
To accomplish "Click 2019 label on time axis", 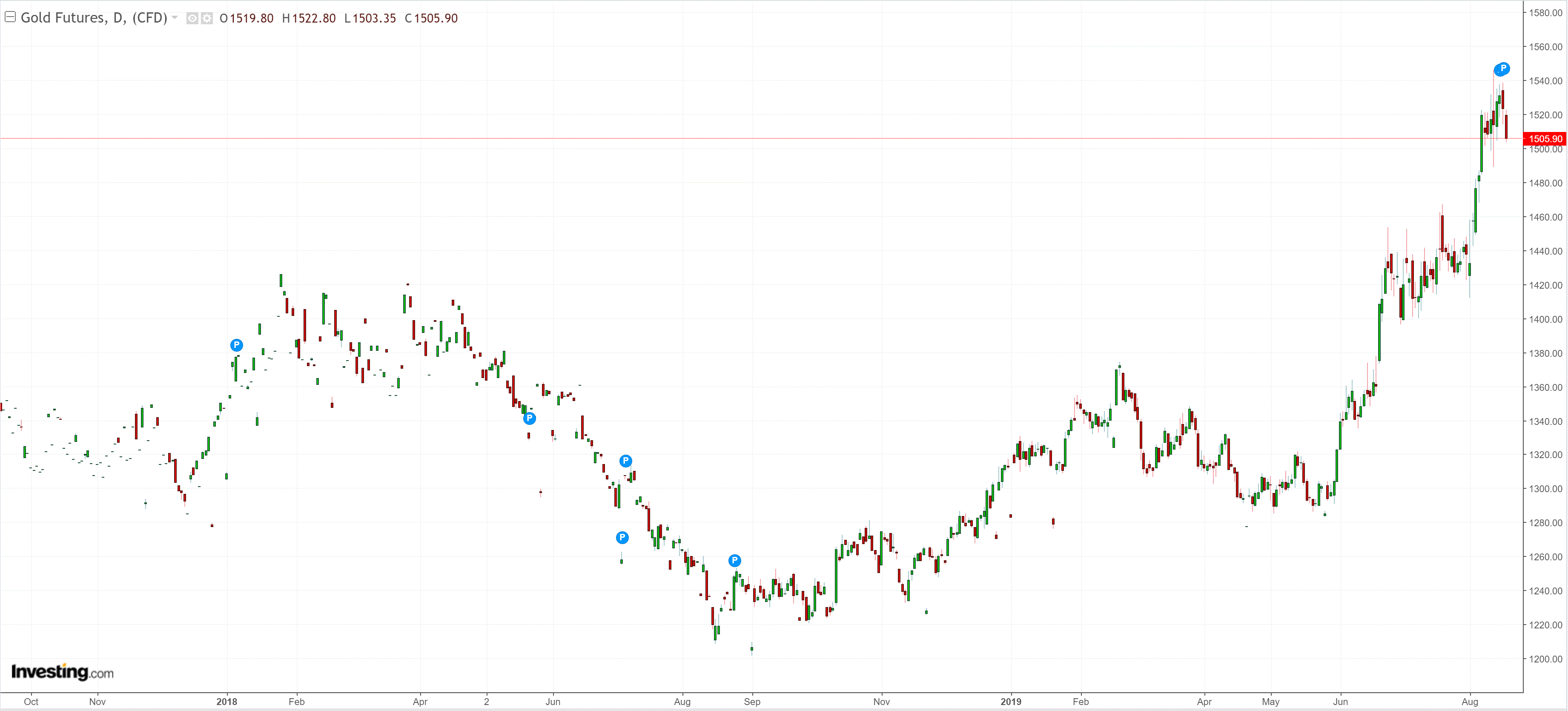I will coord(1011,701).
